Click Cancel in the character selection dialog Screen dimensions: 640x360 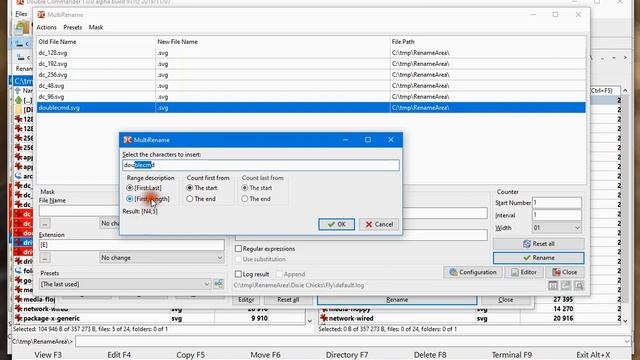coord(379,224)
